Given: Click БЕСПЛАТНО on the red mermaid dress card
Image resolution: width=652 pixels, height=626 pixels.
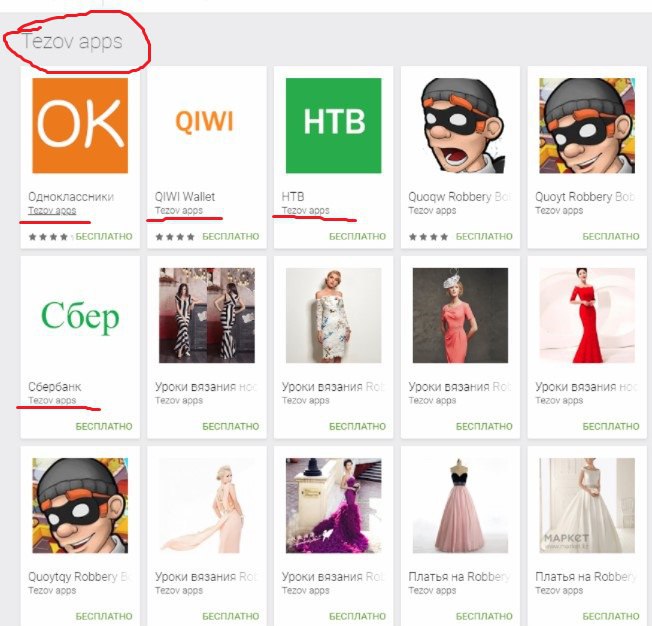Looking at the screenshot, I should 611,426.
